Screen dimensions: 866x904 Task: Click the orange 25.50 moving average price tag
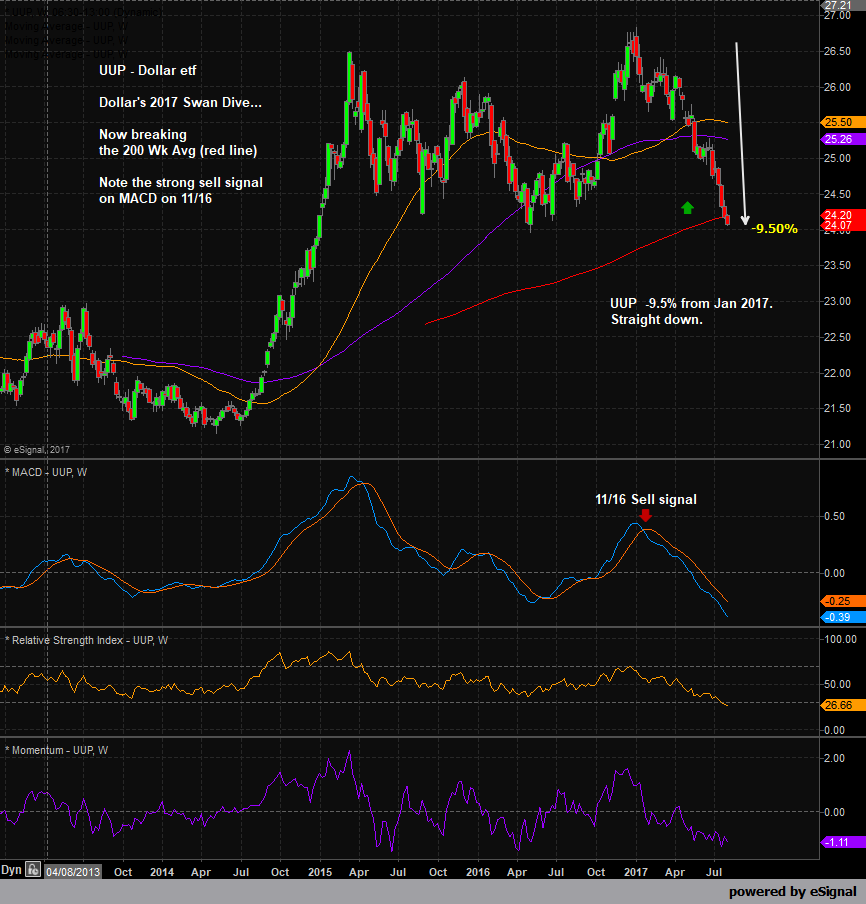[x=842, y=122]
